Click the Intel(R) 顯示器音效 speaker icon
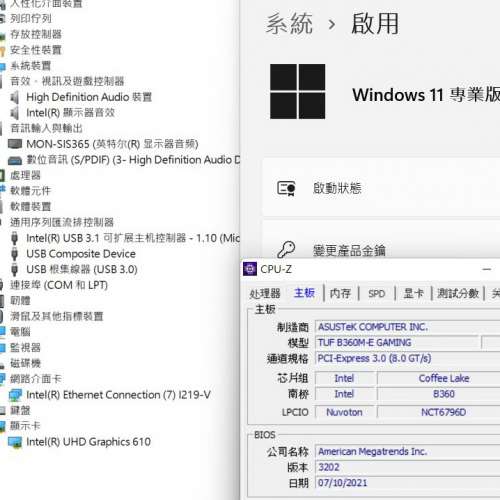 [14, 113]
